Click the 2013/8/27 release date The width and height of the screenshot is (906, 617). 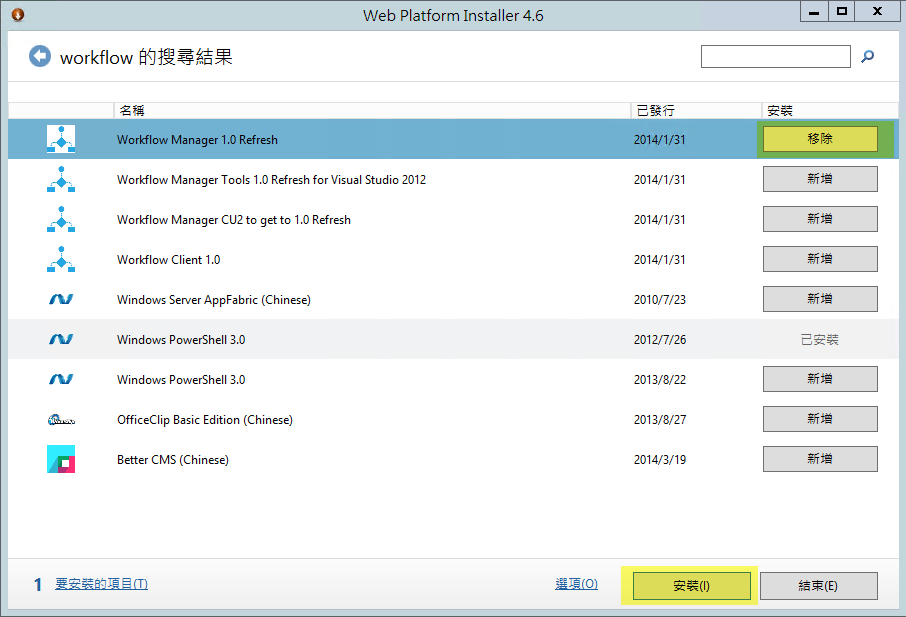point(660,420)
